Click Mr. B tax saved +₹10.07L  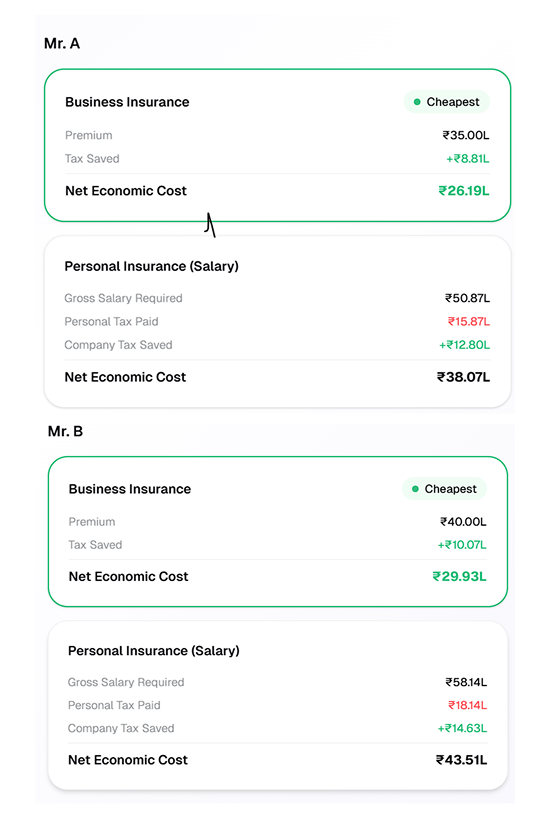(x=462, y=545)
